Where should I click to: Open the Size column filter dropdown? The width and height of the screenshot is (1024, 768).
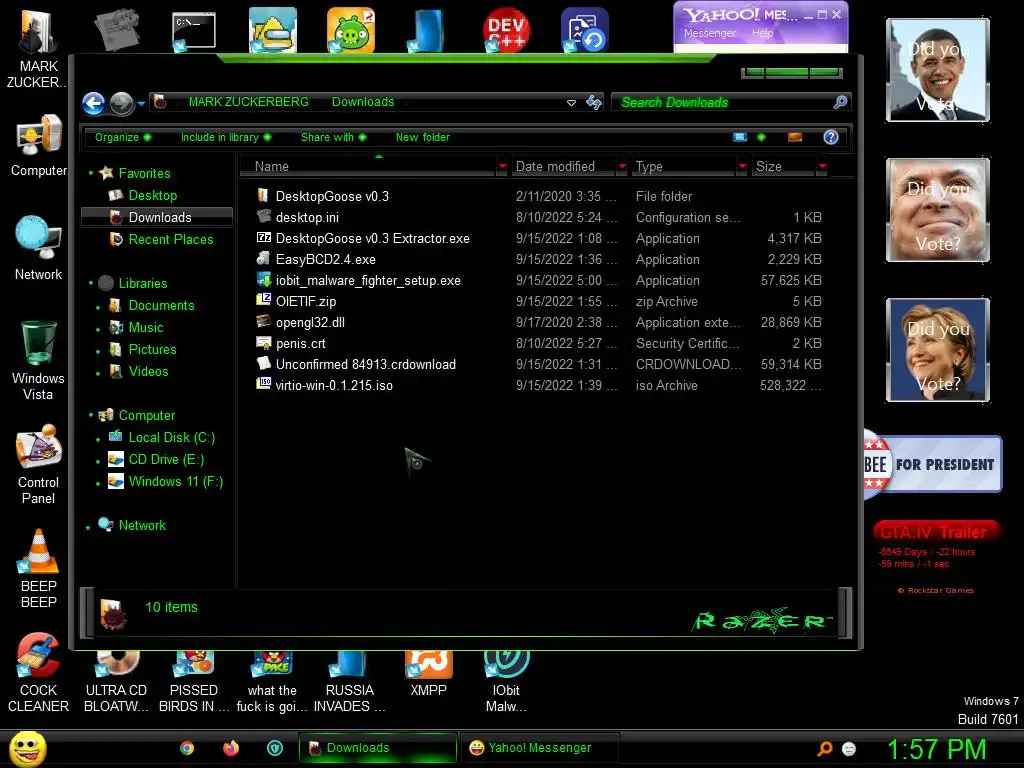(x=822, y=167)
